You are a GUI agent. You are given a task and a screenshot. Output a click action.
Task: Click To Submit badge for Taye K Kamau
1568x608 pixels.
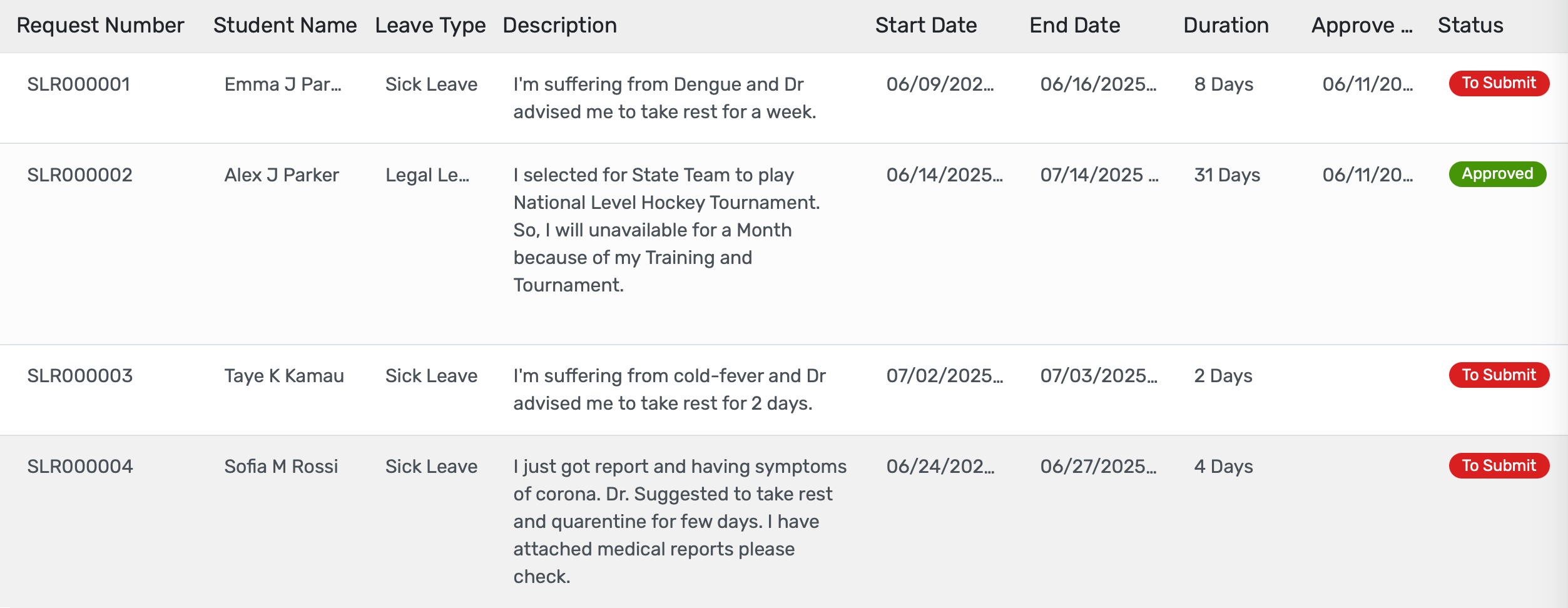[1499, 375]
